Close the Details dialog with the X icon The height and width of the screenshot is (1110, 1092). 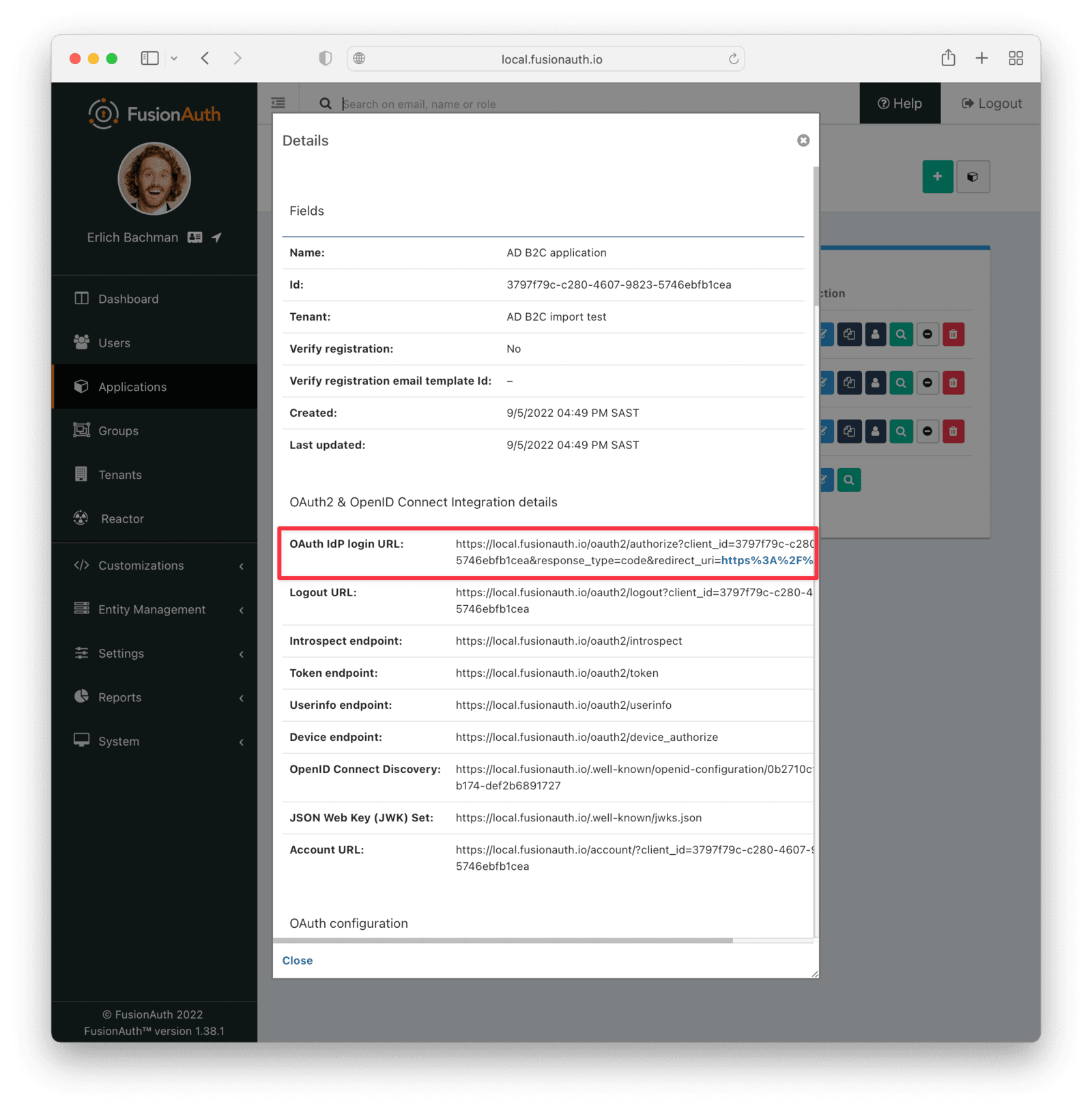pyautogui.click(x=803, y=141)
